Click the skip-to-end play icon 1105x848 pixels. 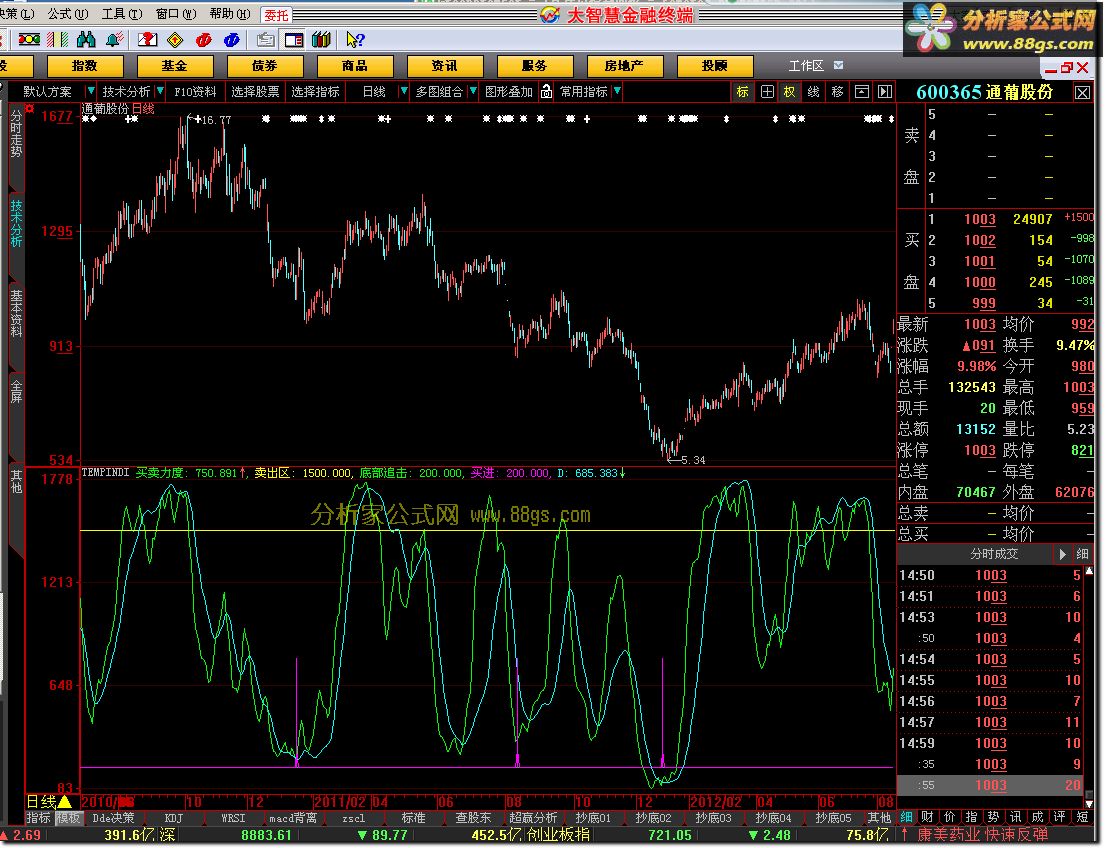pyautogui.click(x=884, y=92)
